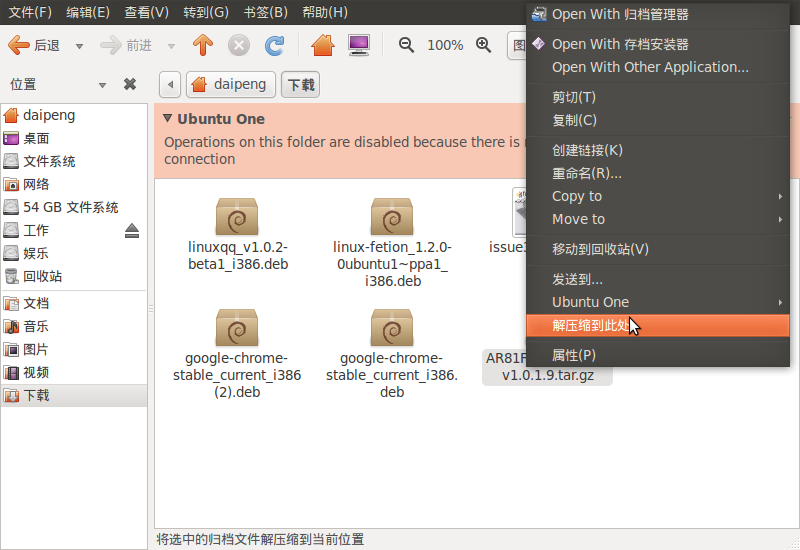
Task: Open the 查看(V) menu
Action: (146, 12)
